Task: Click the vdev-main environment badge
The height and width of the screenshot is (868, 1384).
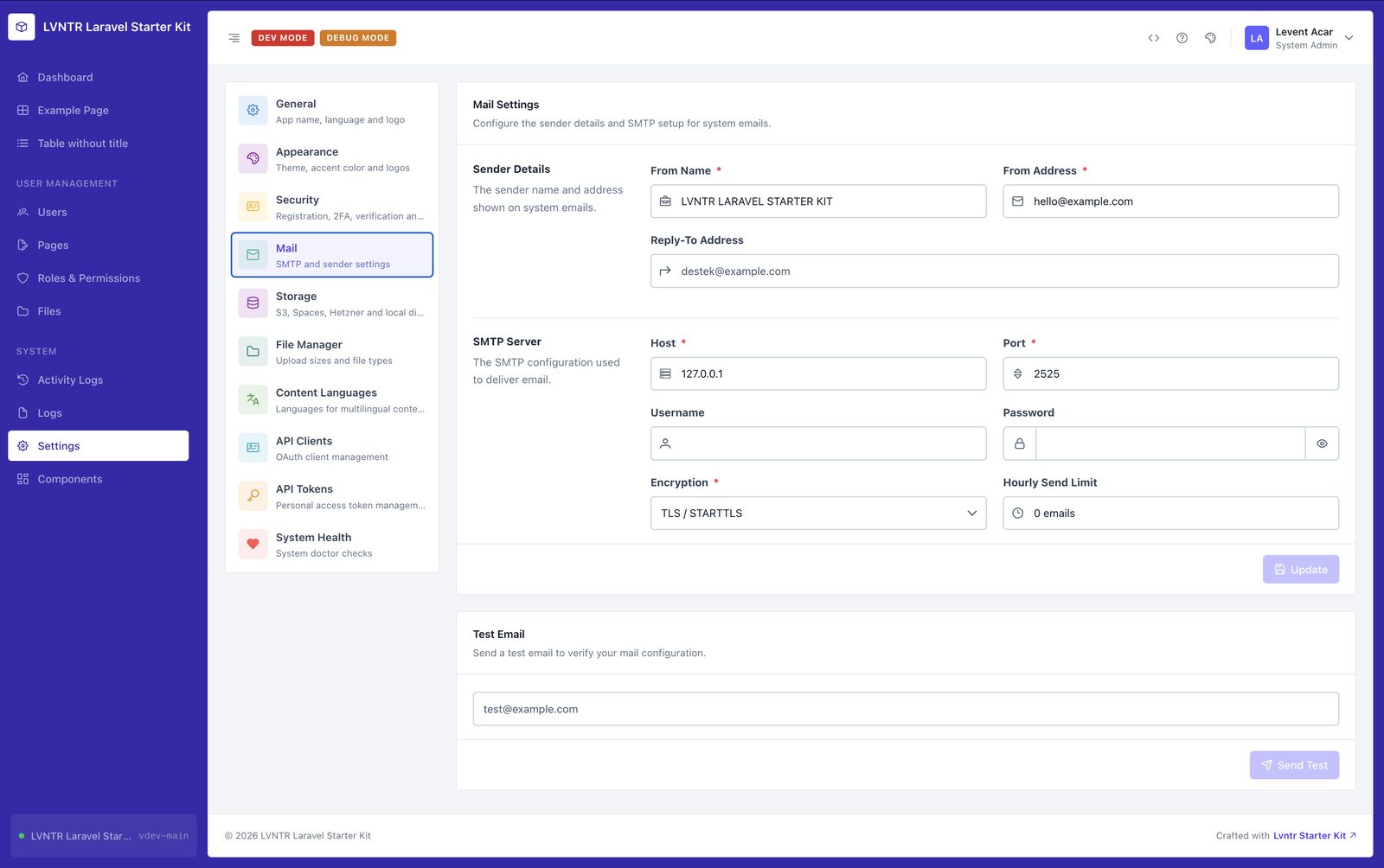Action: (x=163, y=836)
